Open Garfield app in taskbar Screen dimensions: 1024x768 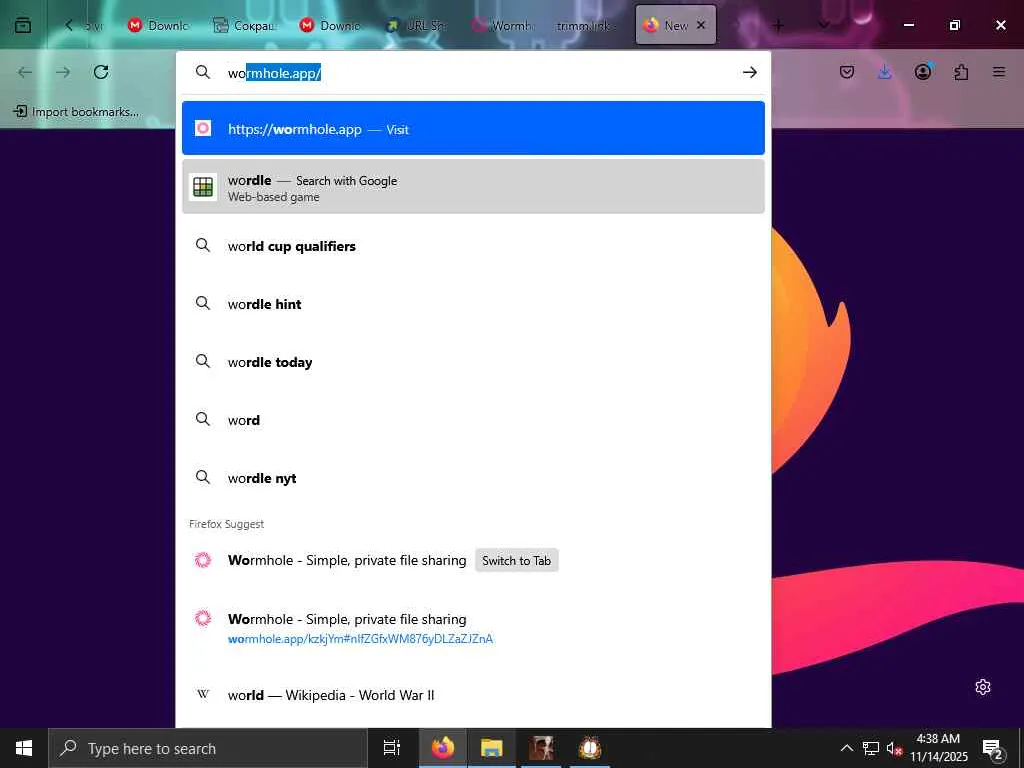pos(590,748)
